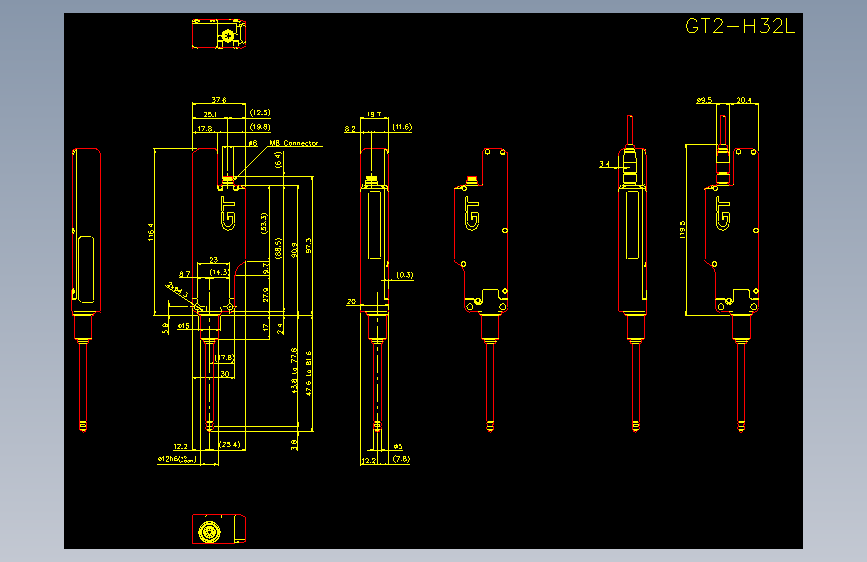Select the (53.3) vertical dimension
Screen dimensions: 867x562
coord(264,223)
